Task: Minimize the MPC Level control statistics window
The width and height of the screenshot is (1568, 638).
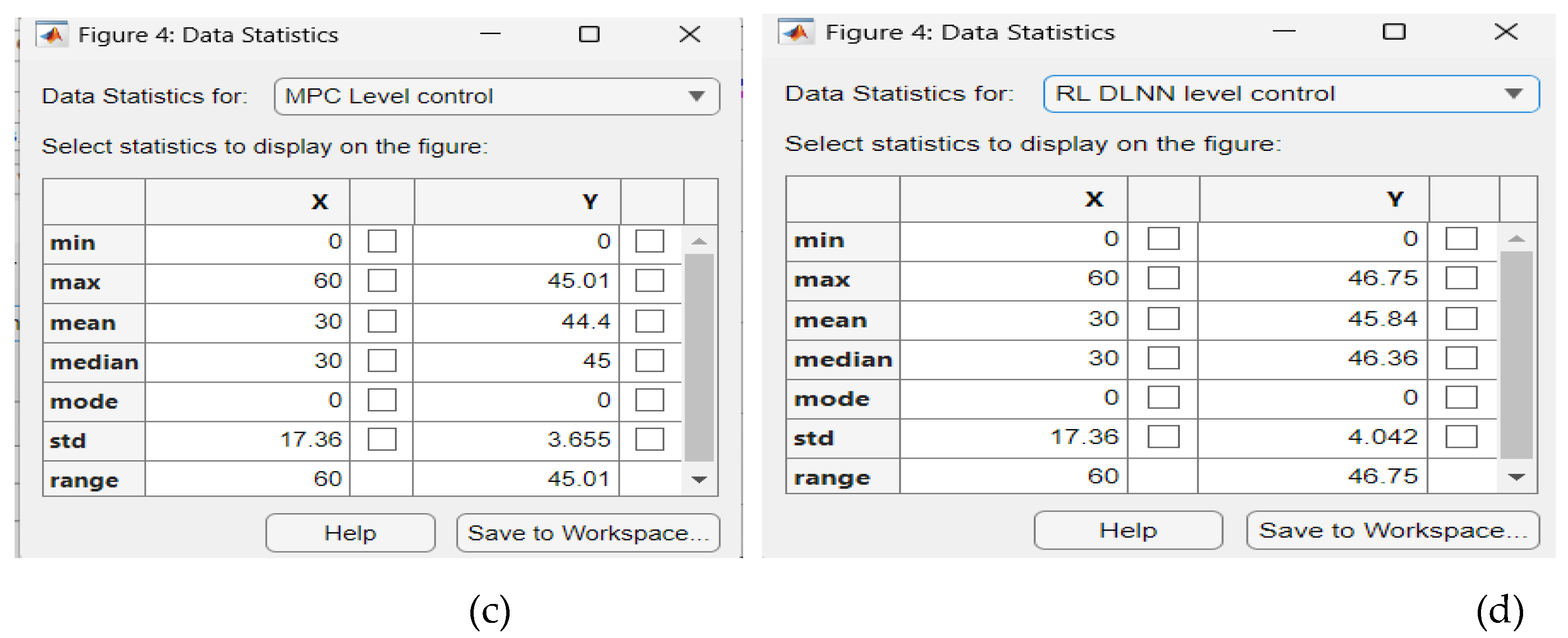Action: point(490,34)
